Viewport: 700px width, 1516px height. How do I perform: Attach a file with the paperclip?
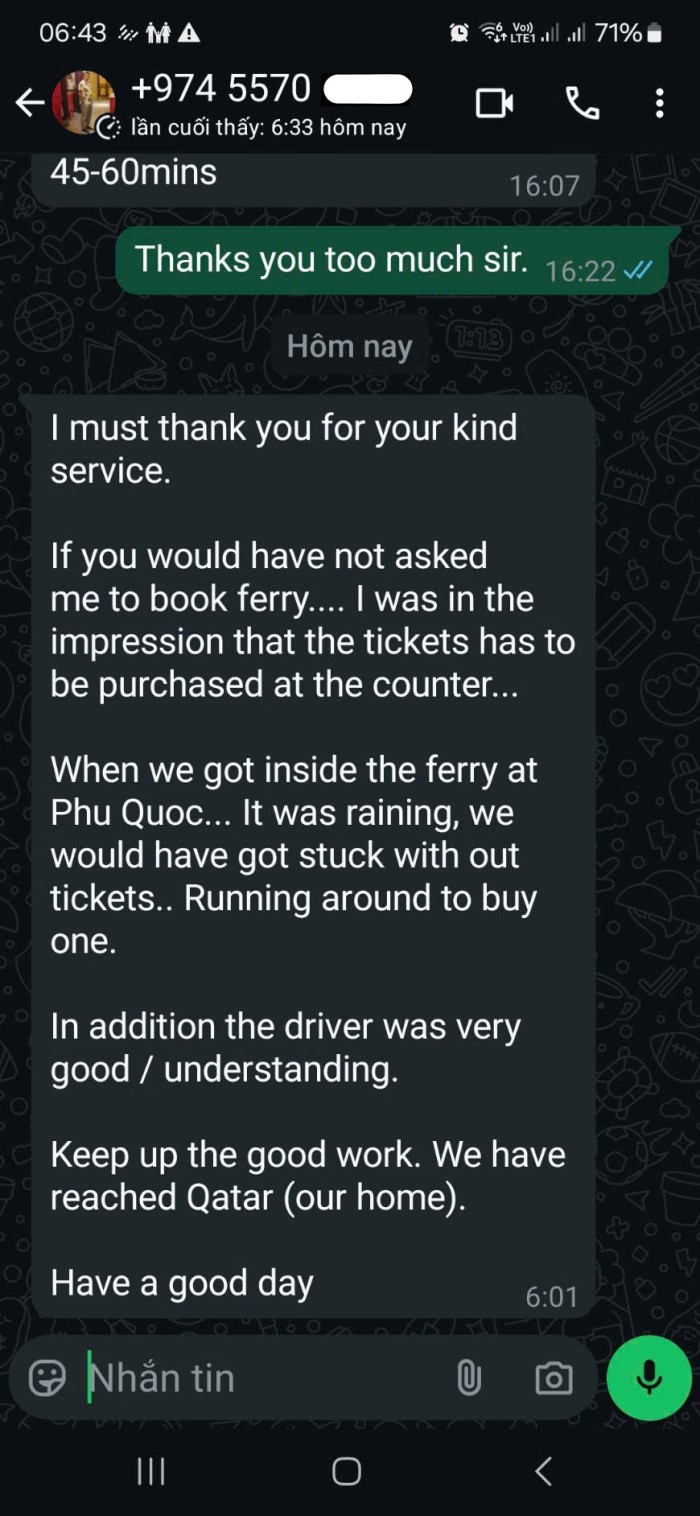click(468, 1378)
